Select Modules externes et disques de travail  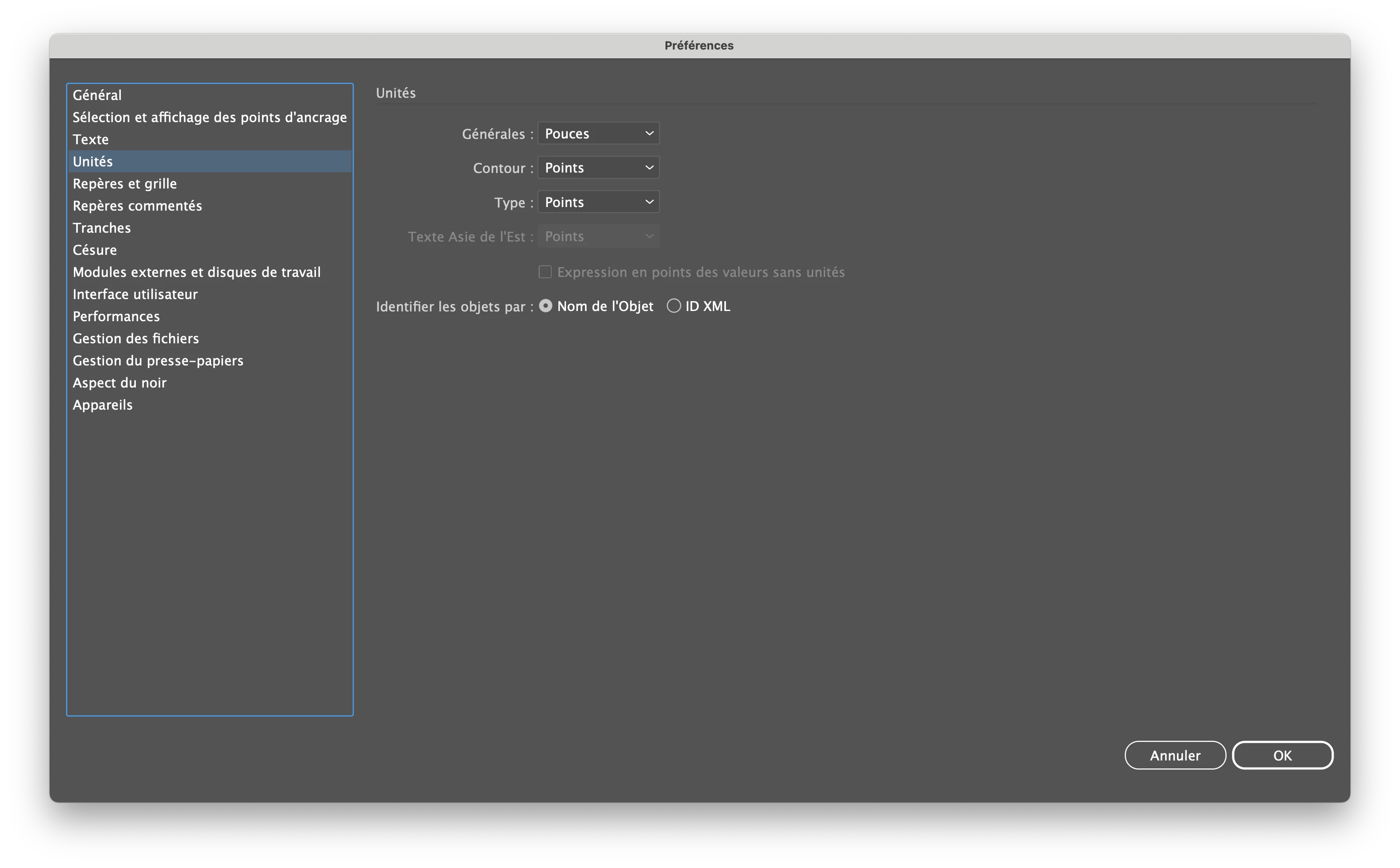[x=196, y=272]
